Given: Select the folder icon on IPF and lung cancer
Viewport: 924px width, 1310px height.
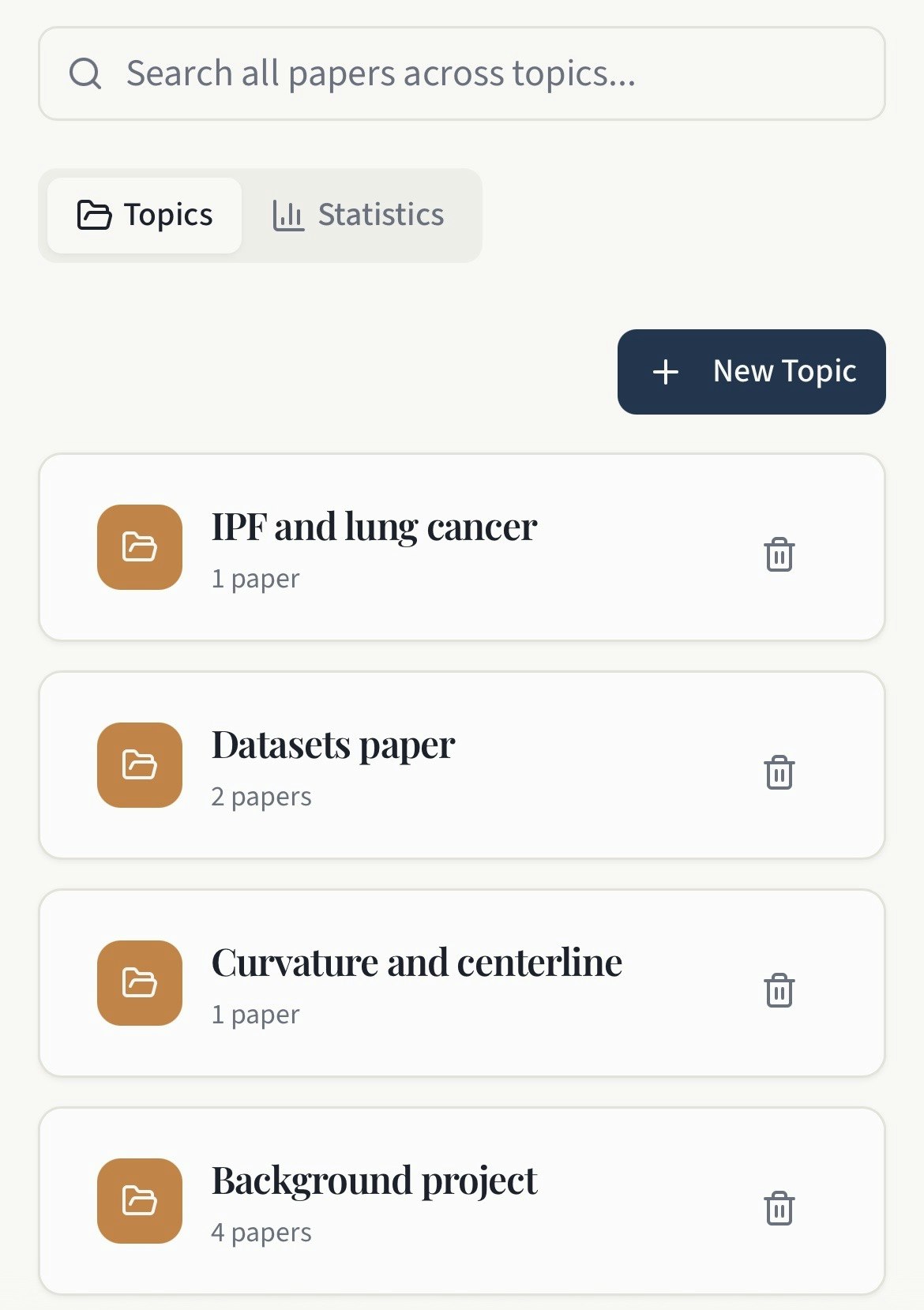Looking at the screenshot, I should tap(138, 547).
